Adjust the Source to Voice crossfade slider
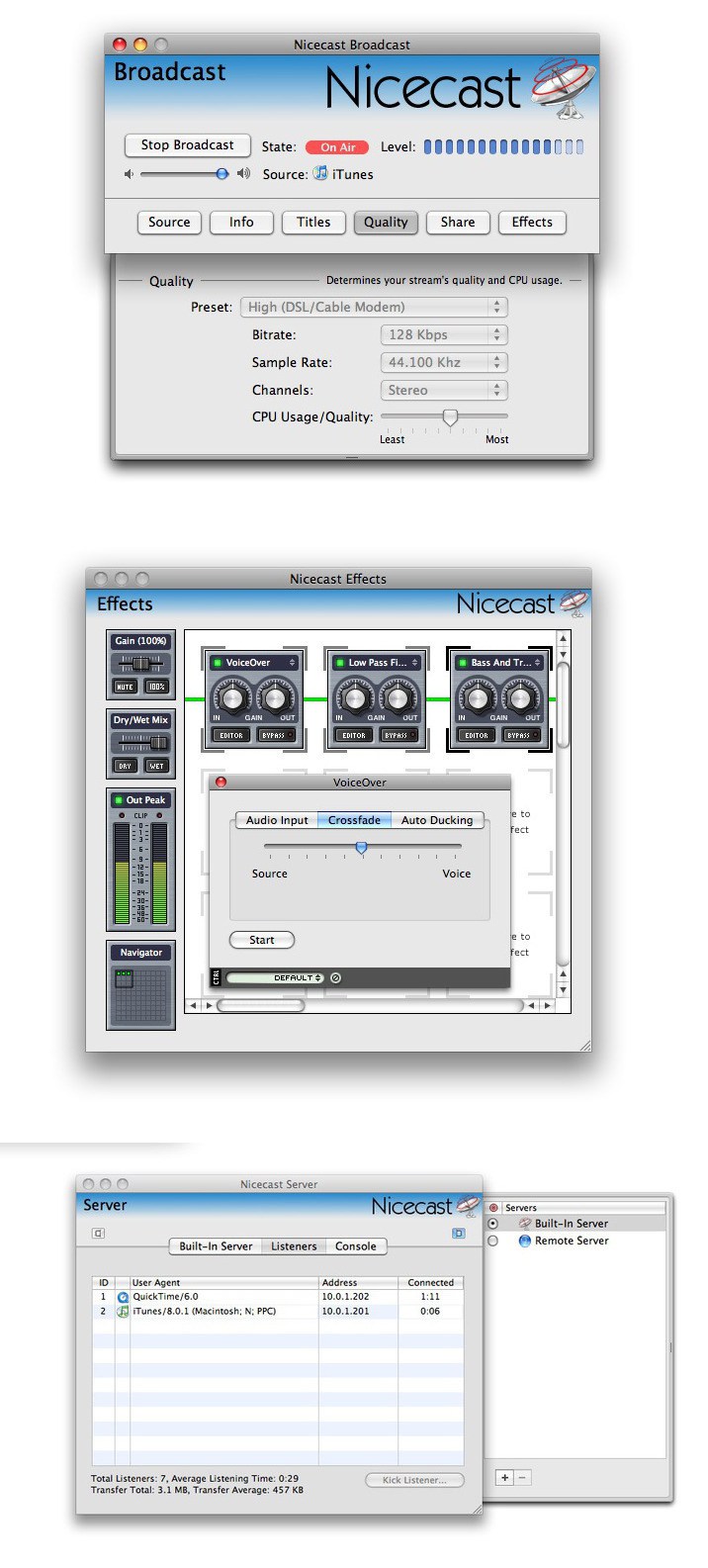Viewport: 708px width, 1568px height. coord(362,847)
